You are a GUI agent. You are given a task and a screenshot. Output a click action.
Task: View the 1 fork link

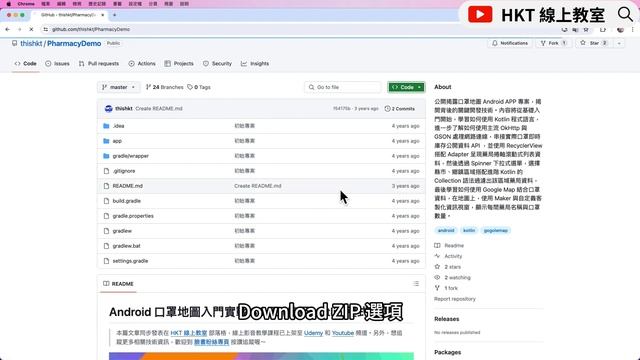[x=451, y=288]
